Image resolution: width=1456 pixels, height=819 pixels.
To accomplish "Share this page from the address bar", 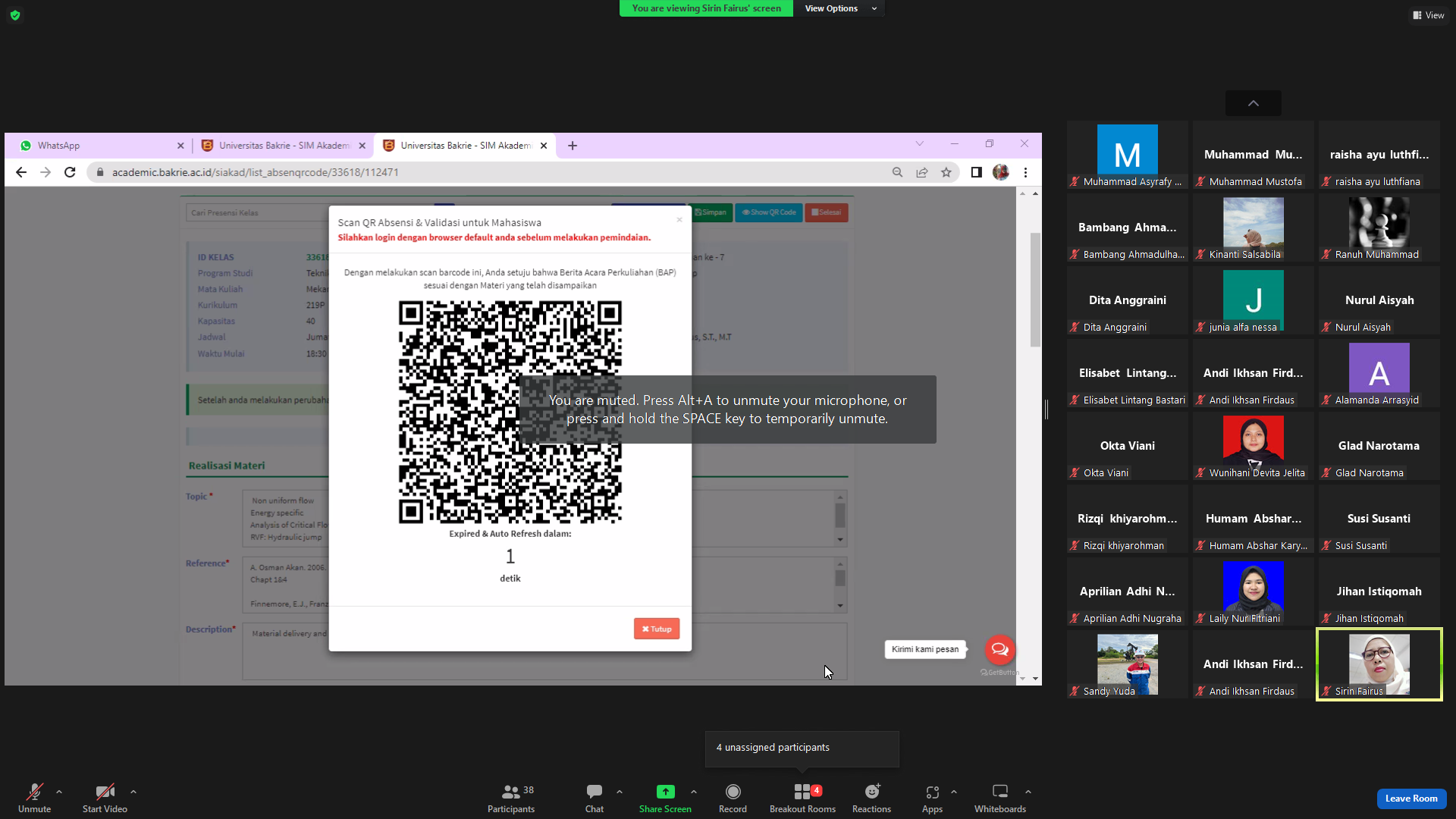I will click(x=922, y=172).
